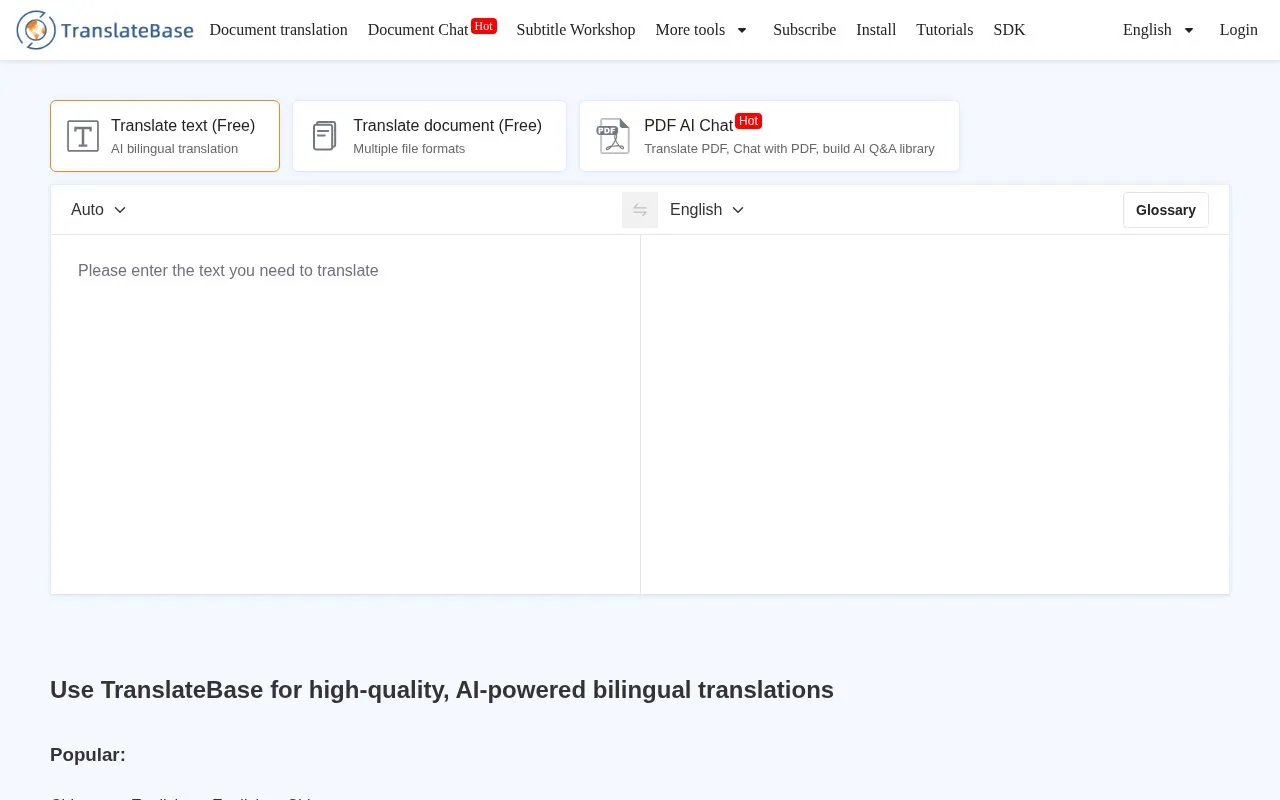Open the Install page
Screen dimensions: 1280x800
tap(876, 30)
